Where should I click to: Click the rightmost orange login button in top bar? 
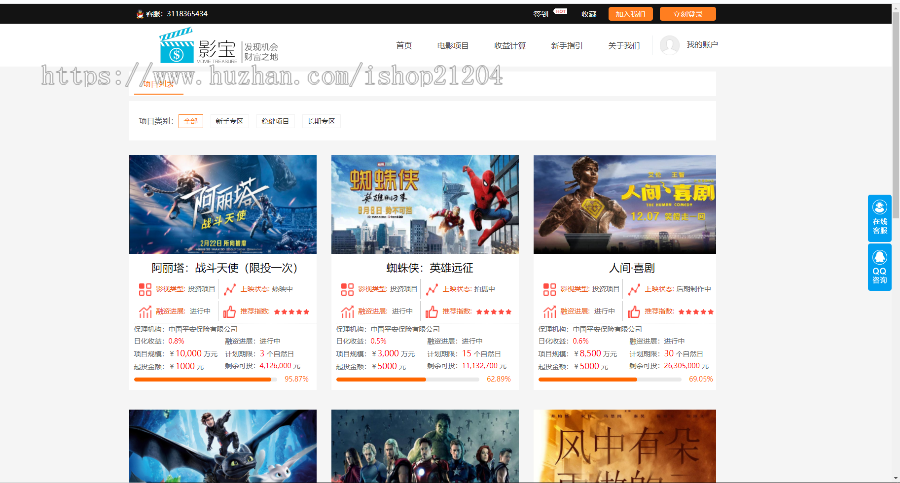pos(688,14)
